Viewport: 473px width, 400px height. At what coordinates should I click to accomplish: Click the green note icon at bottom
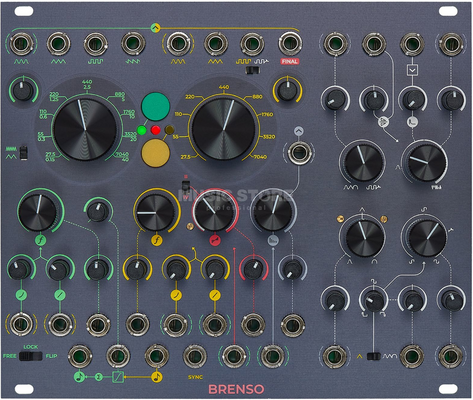(x=79, y=377)
